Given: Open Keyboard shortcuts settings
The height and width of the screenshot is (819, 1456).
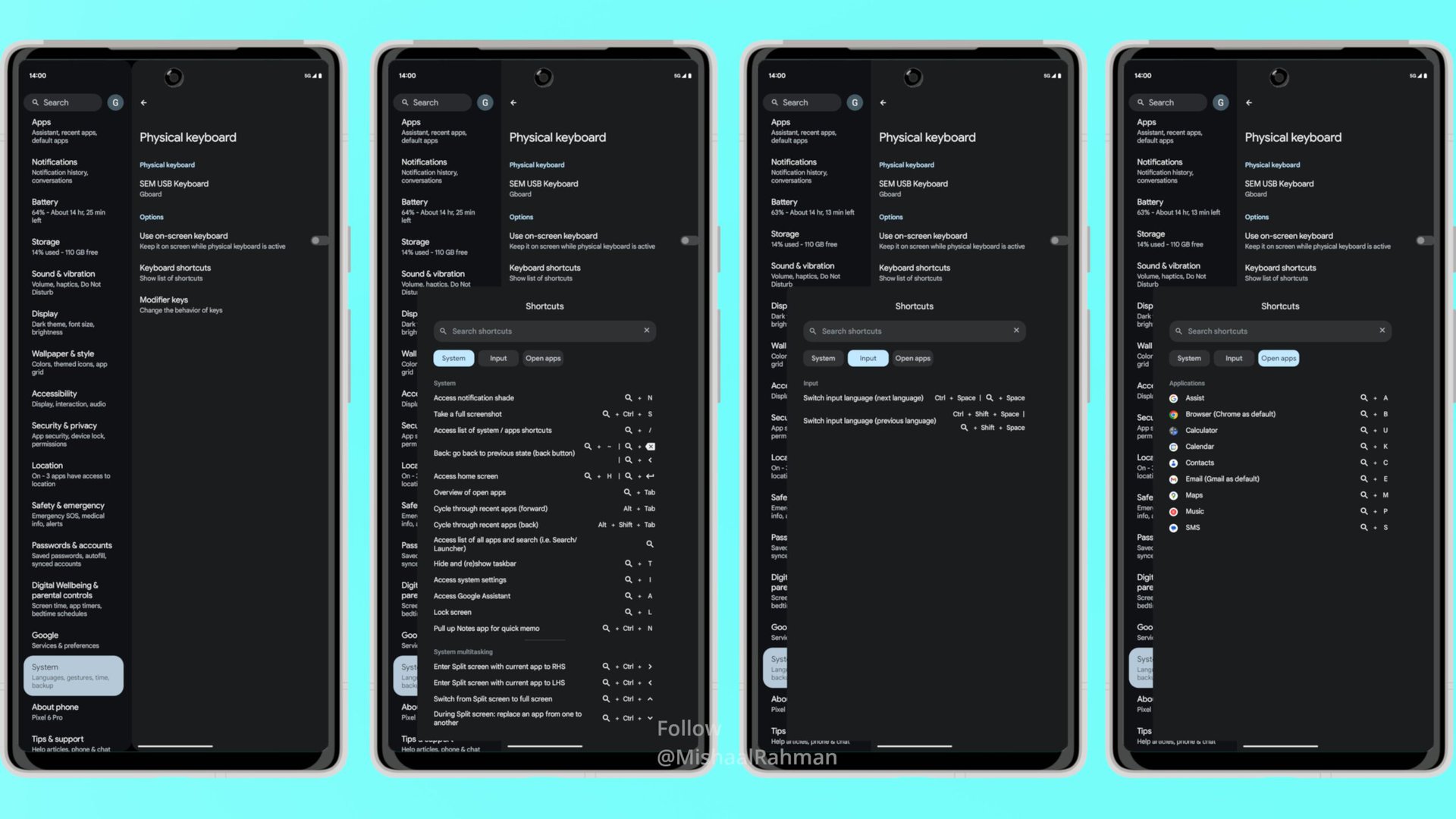Looking at the screenshot, I should click(x=175, y=272).
